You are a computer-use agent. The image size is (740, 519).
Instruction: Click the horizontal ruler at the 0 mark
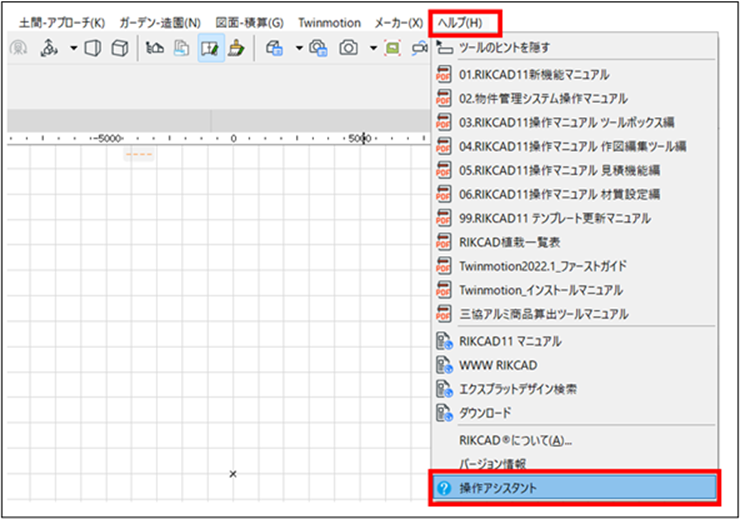(233, 137)
